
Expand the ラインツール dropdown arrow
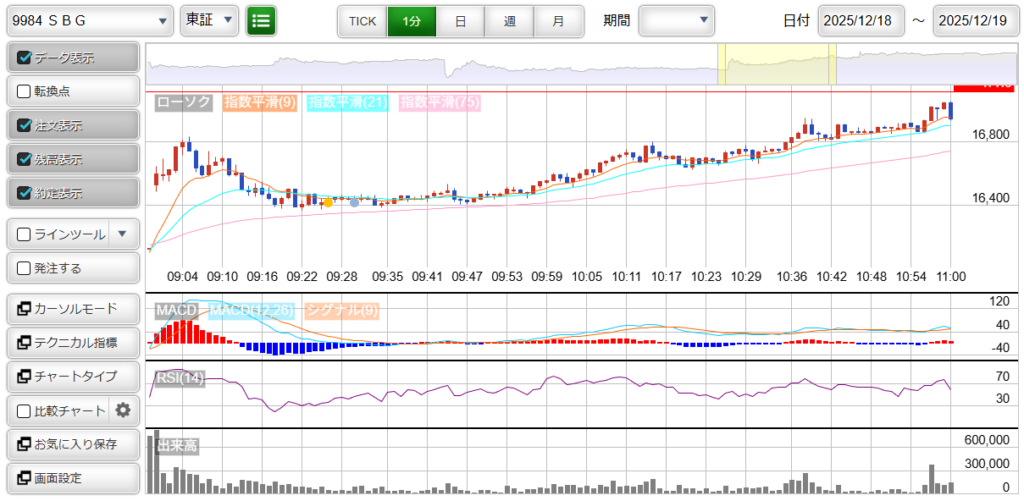click(122, 234)
